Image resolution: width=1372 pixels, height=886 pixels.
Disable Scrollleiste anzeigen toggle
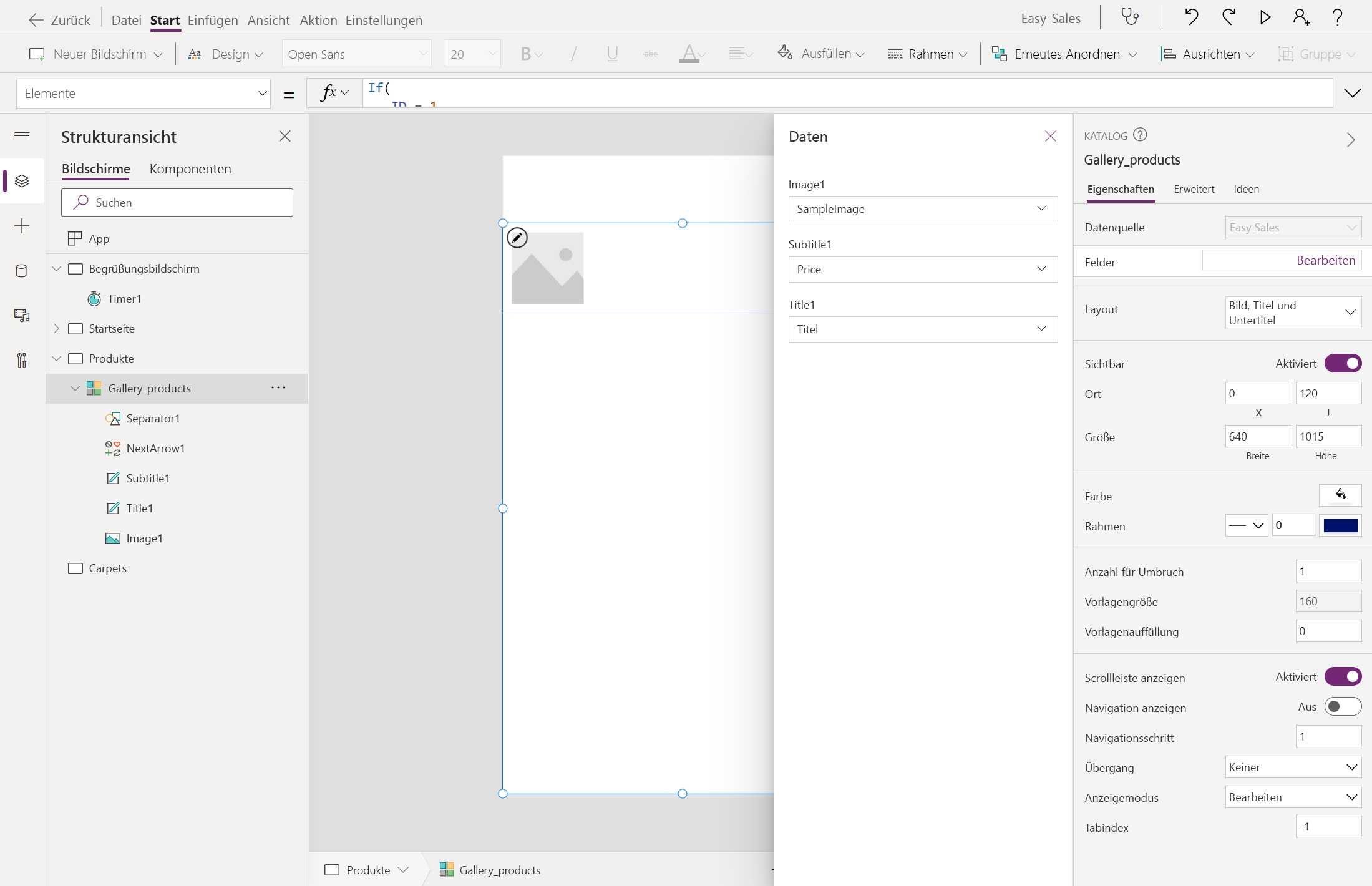point(1342,676)
